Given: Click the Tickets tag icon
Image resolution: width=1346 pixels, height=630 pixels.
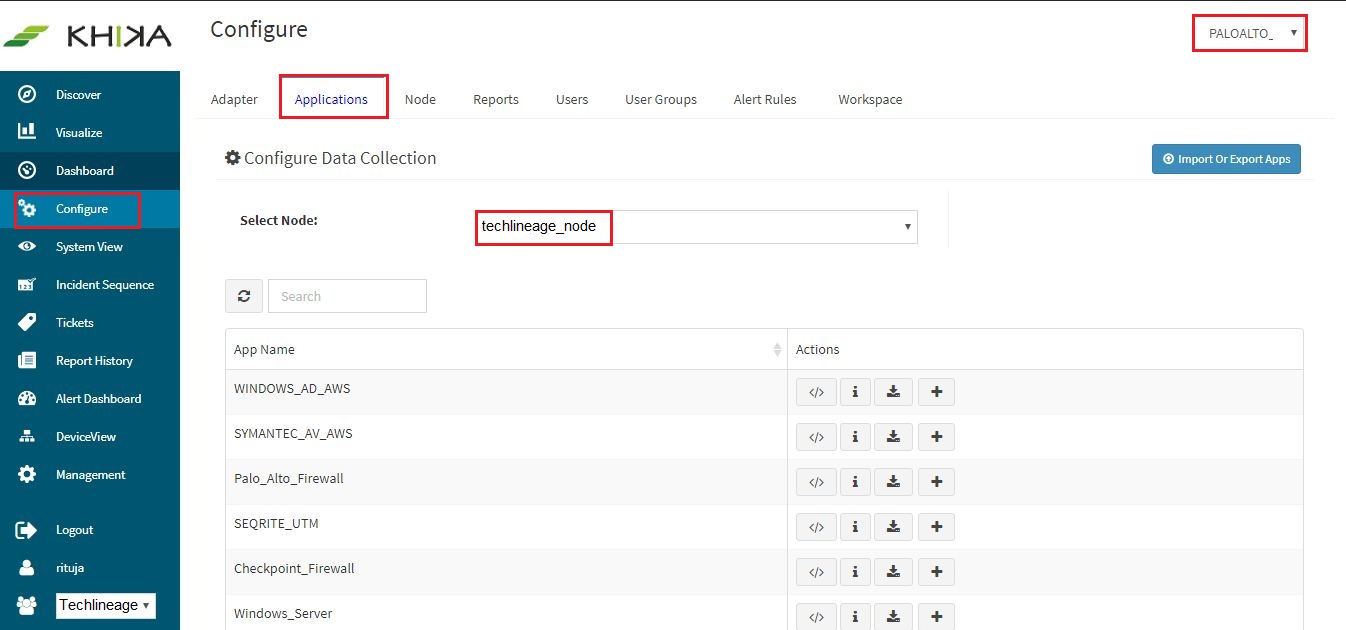Looking at the screenshot, I should click(x=28, y=323).
